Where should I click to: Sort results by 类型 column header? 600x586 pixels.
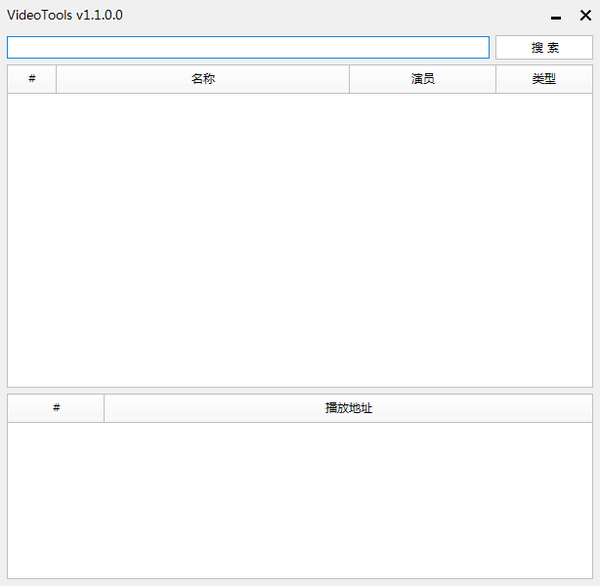[x=543, y=79]
